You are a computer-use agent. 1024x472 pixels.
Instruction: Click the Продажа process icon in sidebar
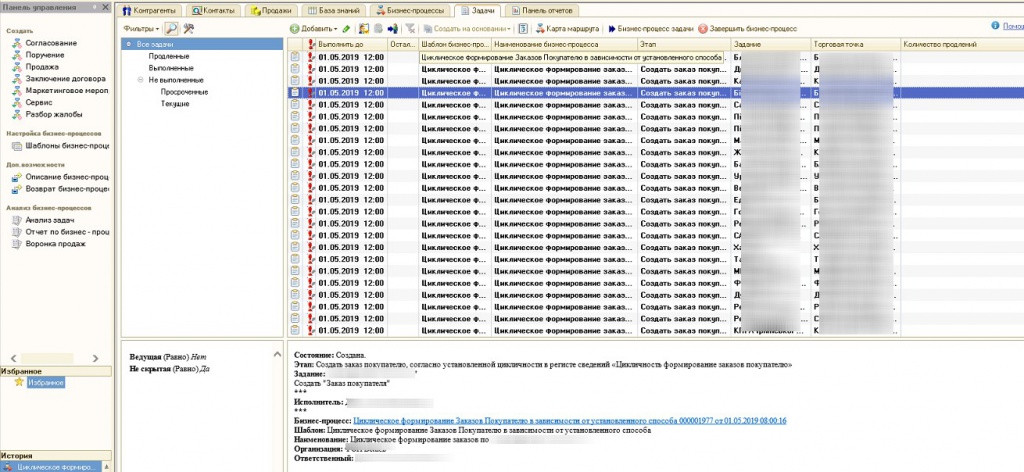17,67
